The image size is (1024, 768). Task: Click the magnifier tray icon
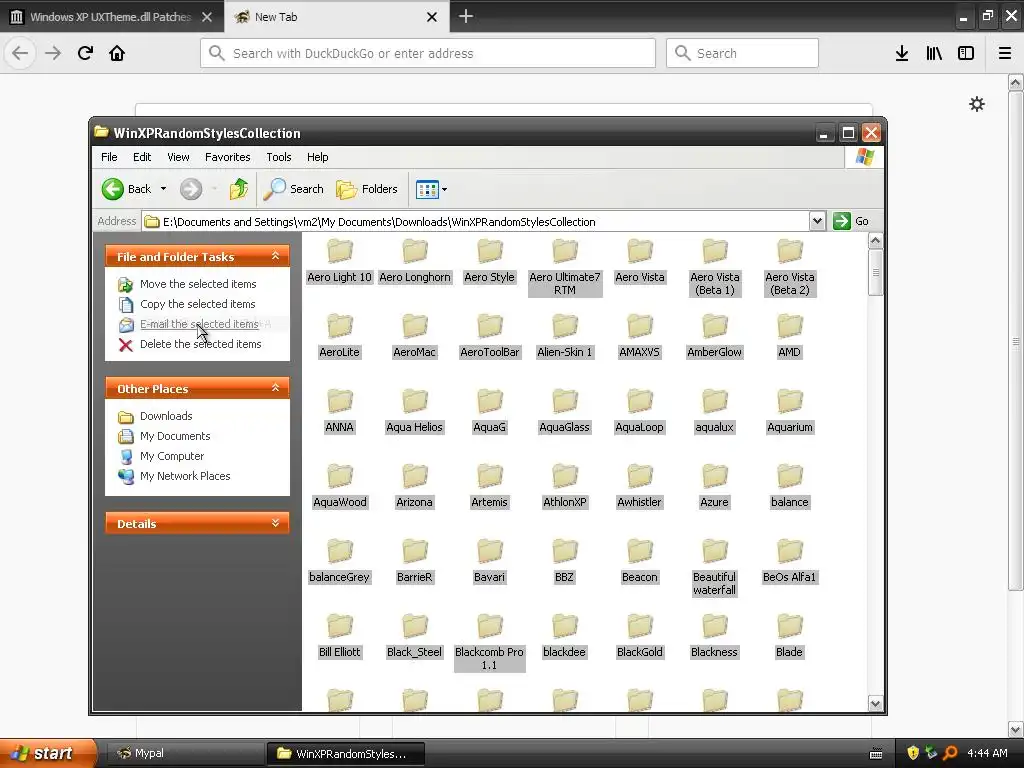point(950,753)
